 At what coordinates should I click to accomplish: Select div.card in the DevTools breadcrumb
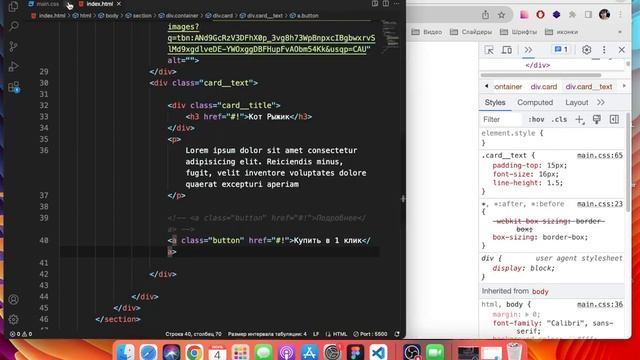point(544,87)
